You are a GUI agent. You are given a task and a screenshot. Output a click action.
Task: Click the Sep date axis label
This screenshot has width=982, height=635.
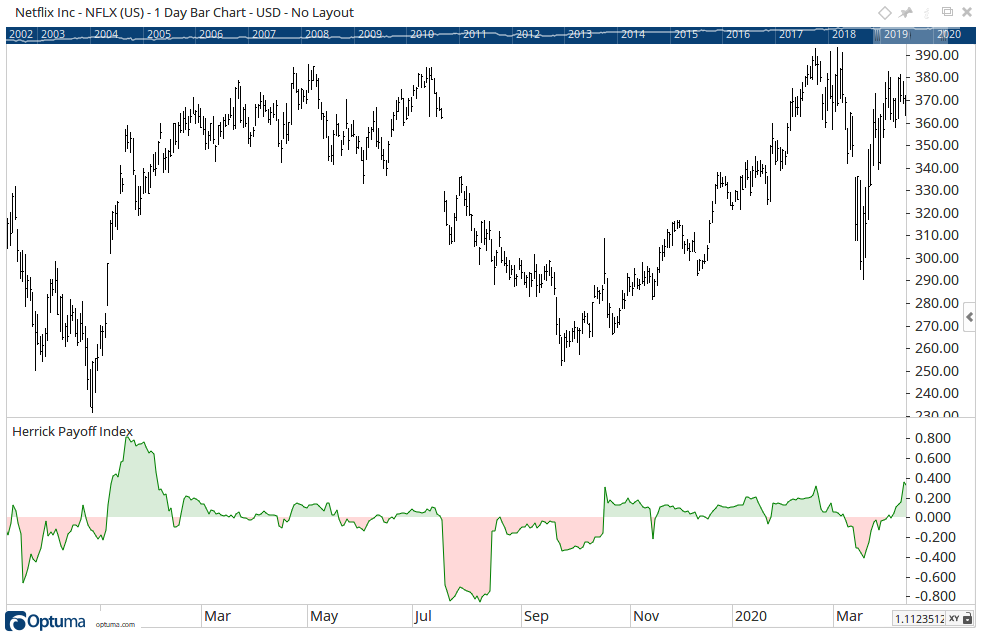536,616
